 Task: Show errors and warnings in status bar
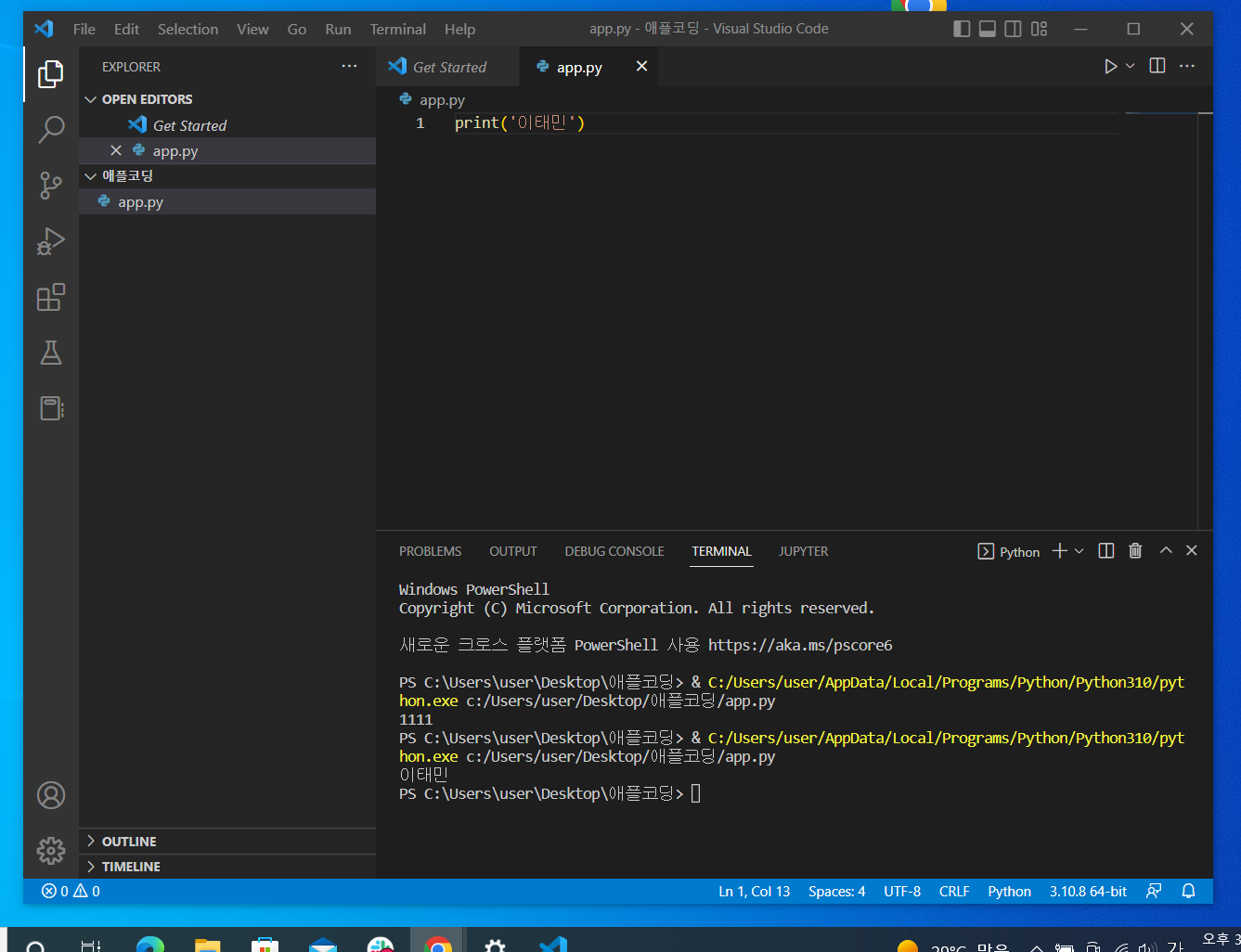(71, 892)
